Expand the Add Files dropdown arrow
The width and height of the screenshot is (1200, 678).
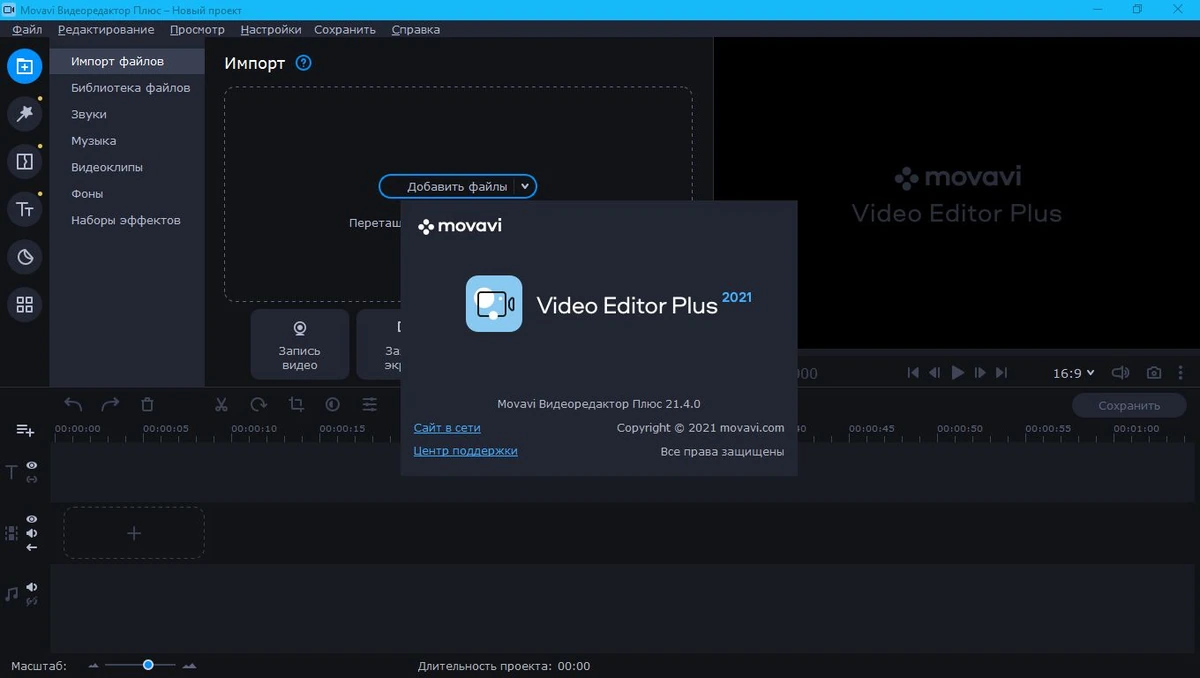point(525,187)
